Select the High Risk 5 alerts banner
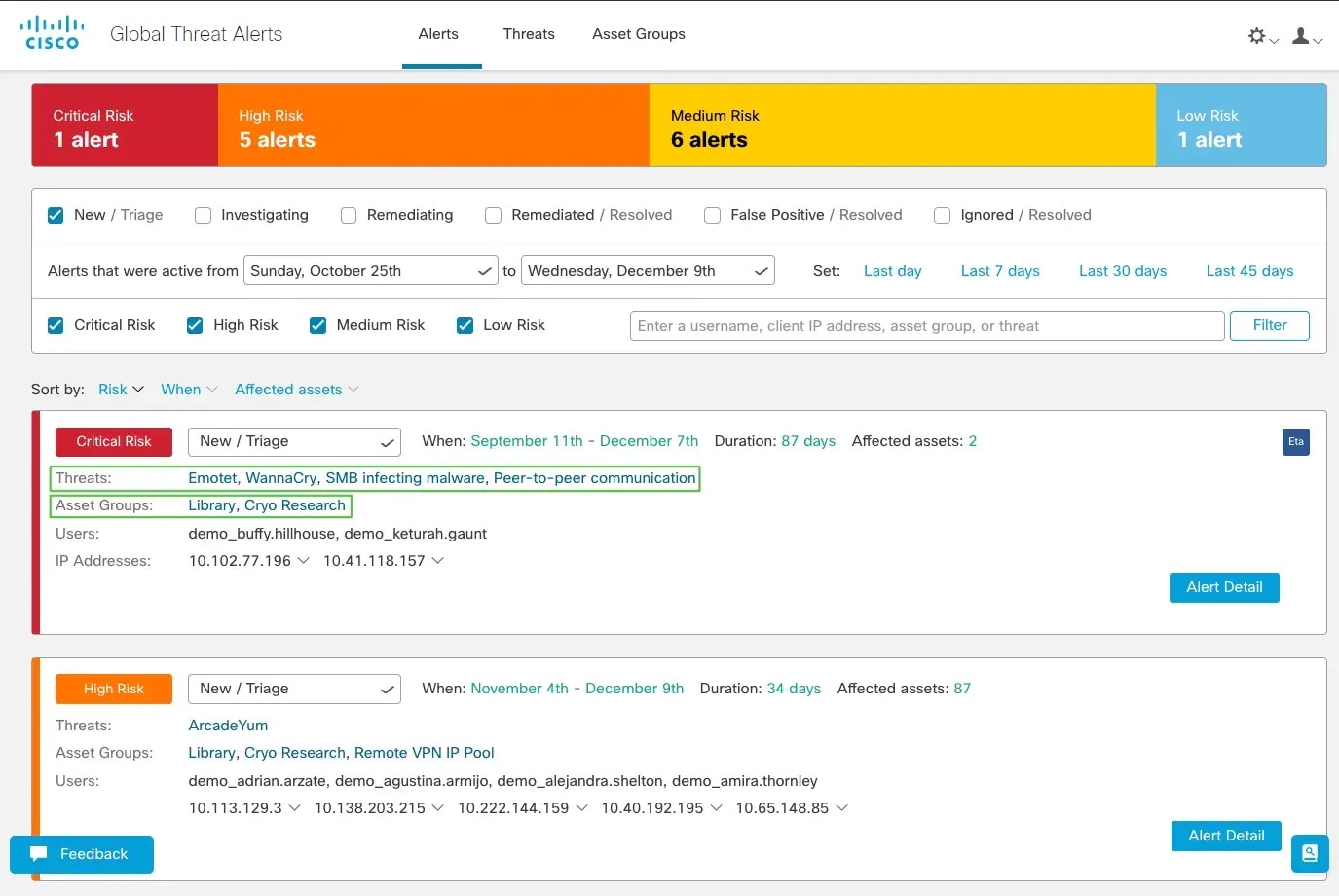The width and height of the screenshot is (1339, 896). click(x=433, y=125)
